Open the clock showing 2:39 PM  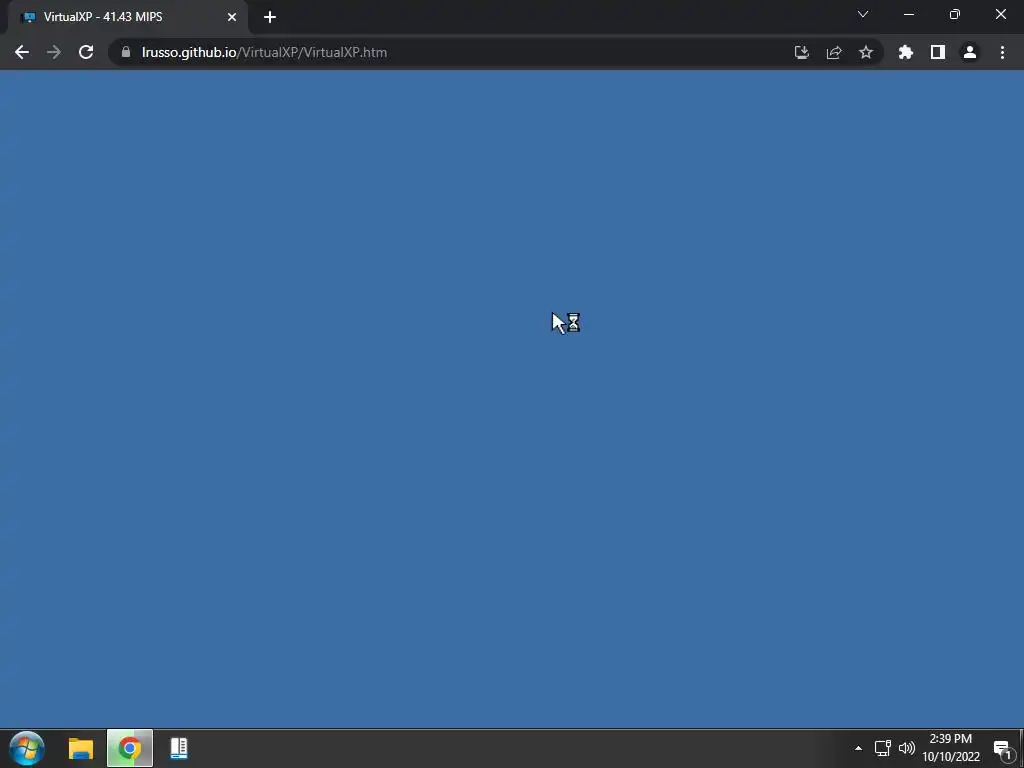pos(951,748)
